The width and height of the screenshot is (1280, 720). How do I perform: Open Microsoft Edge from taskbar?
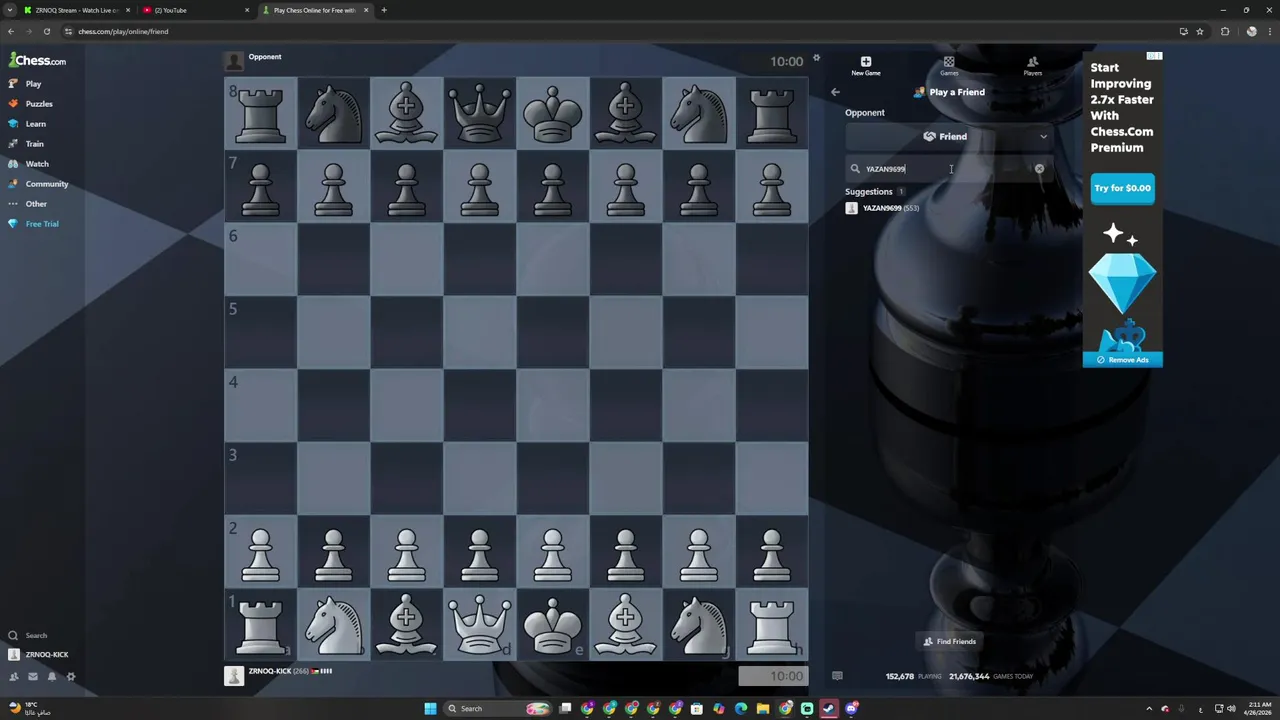click(741, 709)
